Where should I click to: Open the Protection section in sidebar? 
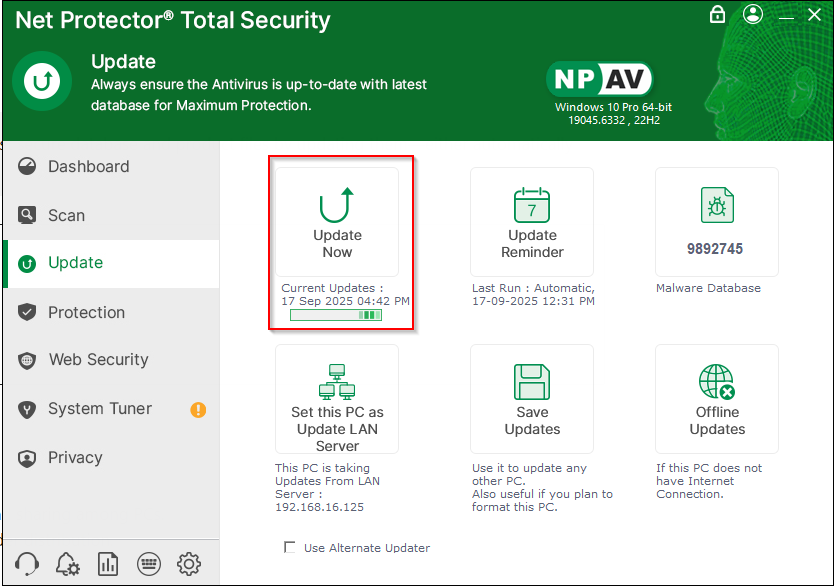click(86, 312)
